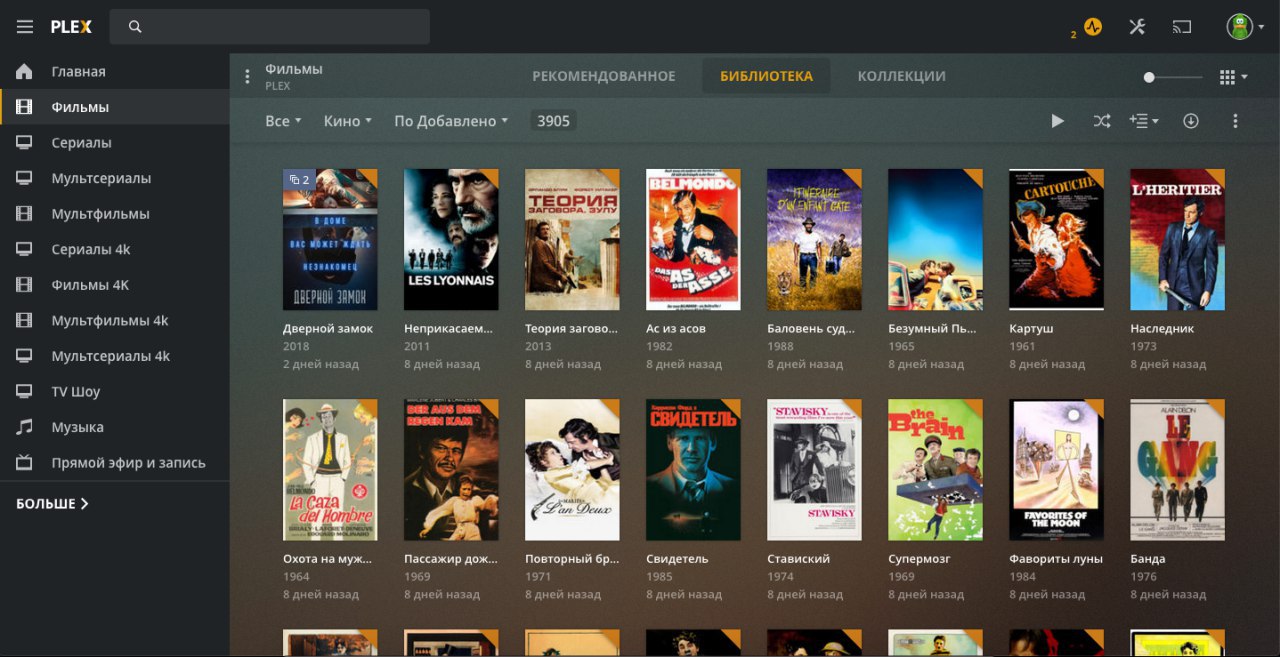1280x657 pixels.
Task: Shuffle the movie library
Action: click(1102, 121)
